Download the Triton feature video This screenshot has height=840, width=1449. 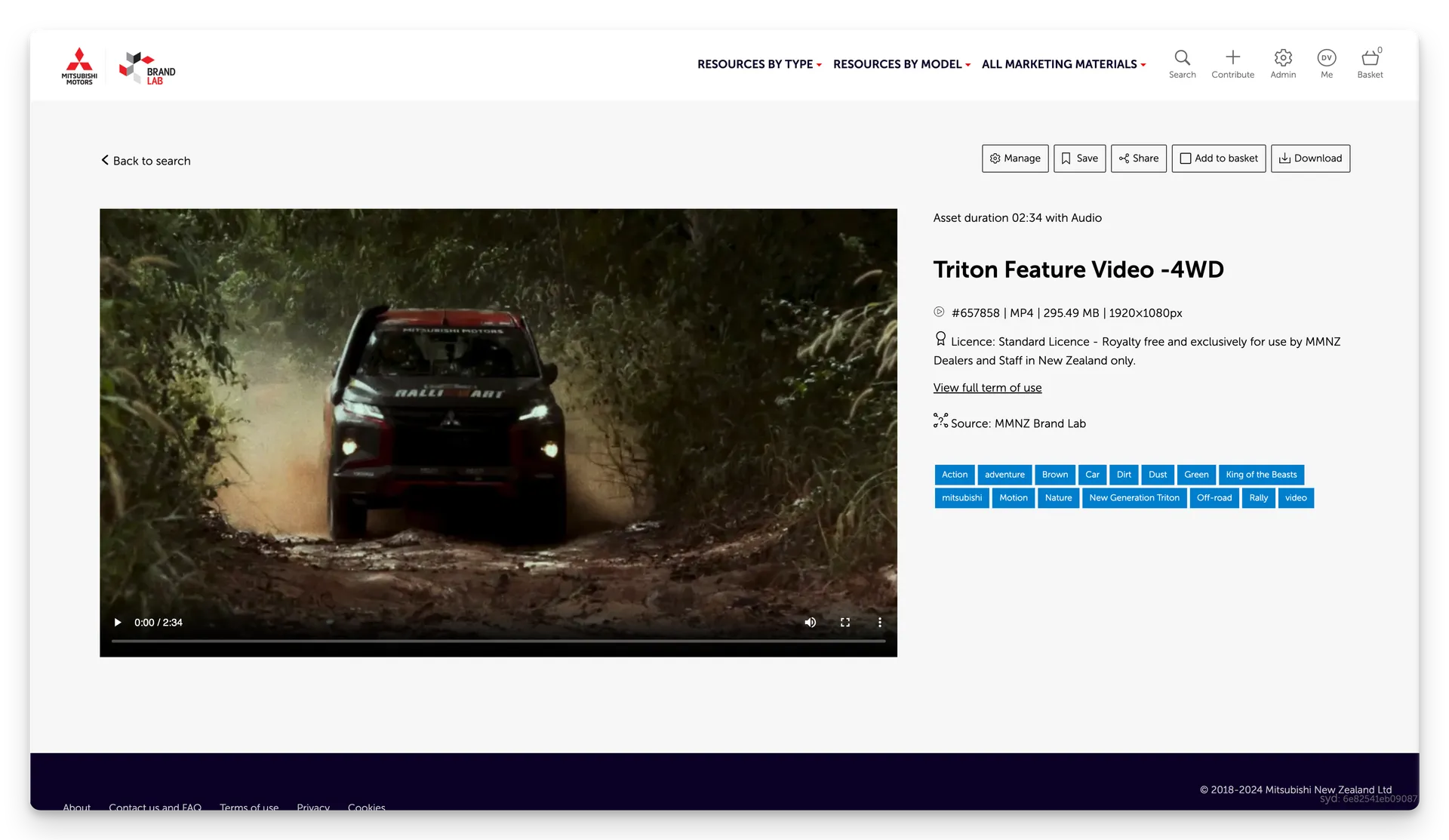click(1310, 158)
